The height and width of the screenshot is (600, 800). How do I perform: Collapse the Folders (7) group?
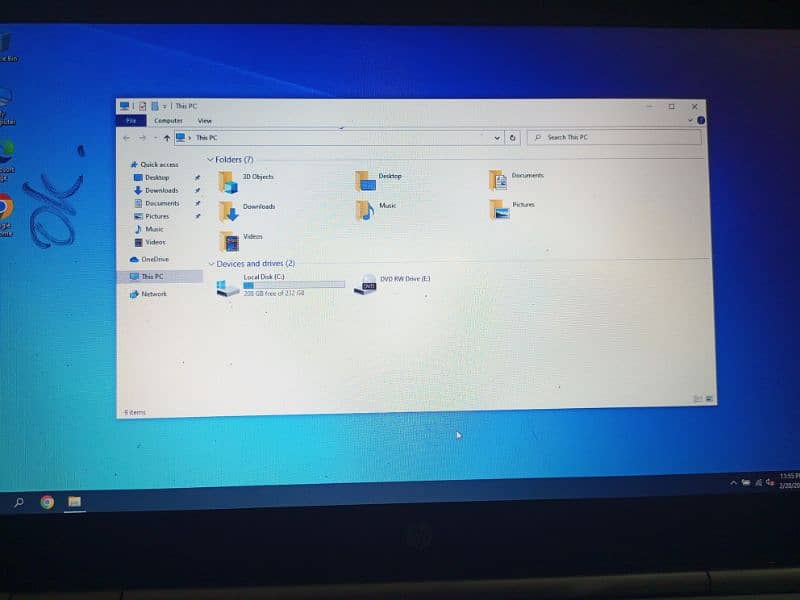211,160
